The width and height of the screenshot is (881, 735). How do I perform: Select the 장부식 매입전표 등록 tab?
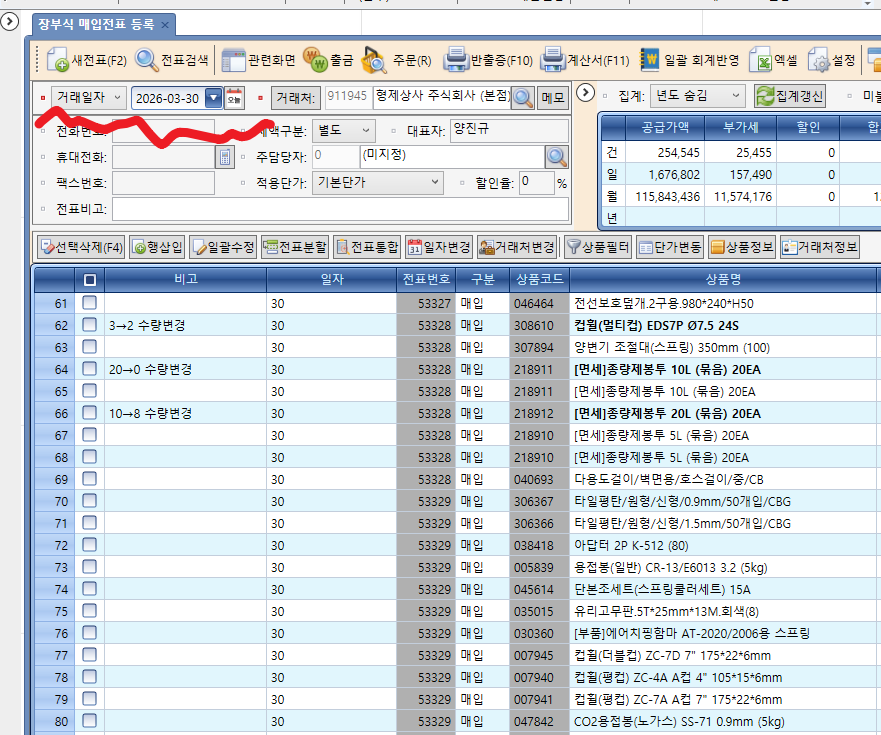point(96,24)
